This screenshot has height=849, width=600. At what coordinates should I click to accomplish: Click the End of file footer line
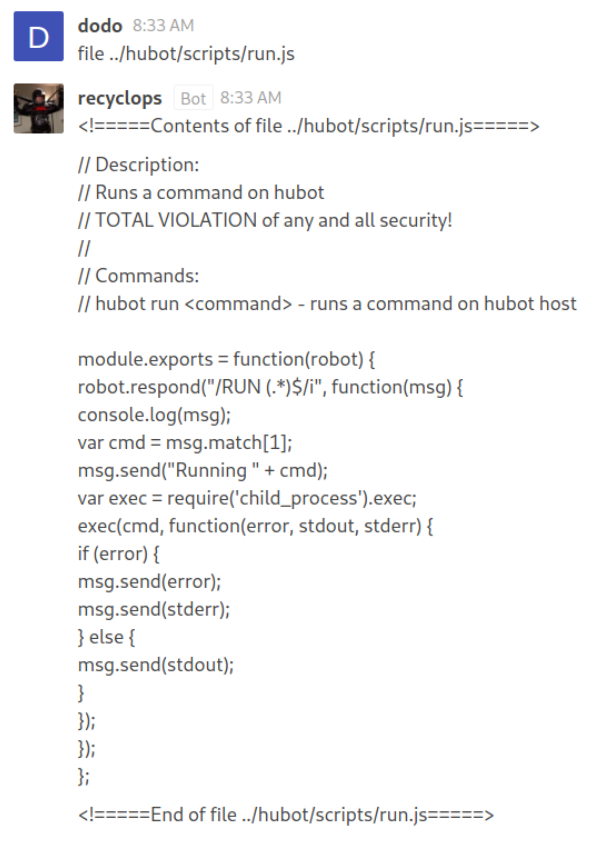pos(286,814)
